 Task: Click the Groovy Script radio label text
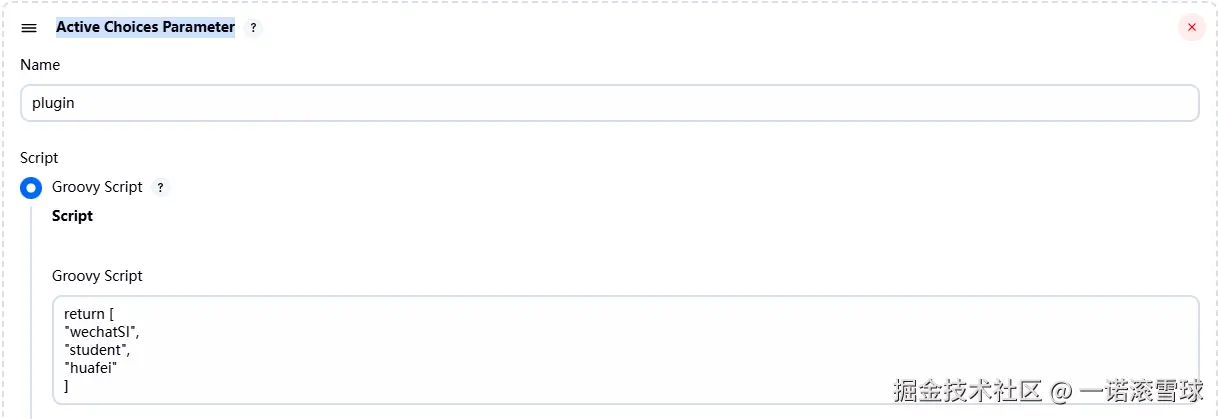(x=97, y=187)
